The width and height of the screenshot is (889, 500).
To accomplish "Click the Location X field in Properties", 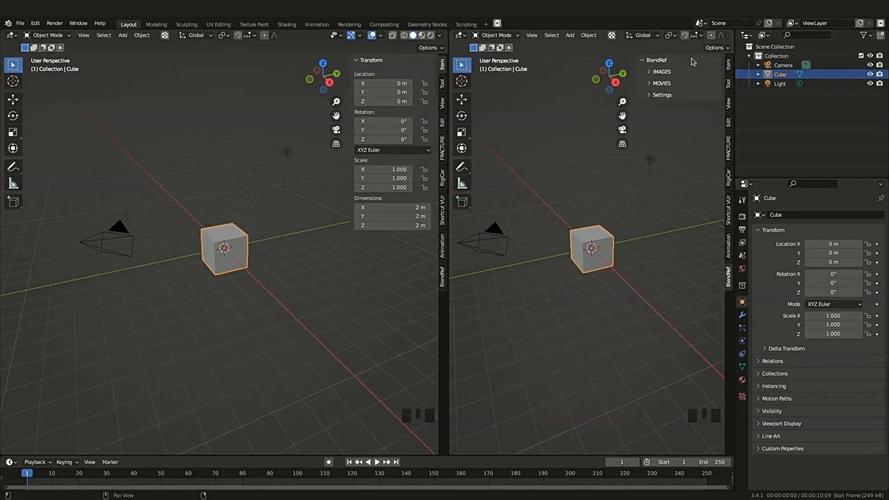I will 833,244.
